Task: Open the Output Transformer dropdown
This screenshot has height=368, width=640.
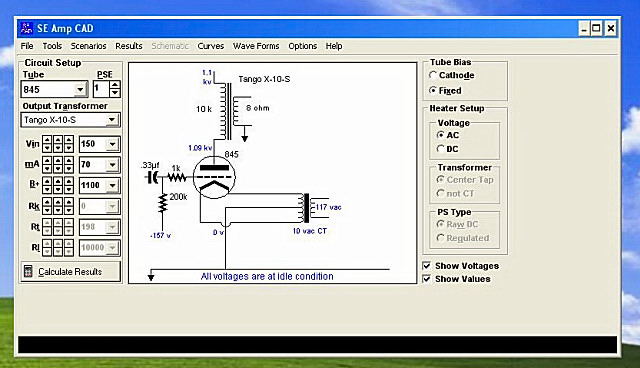Action: tap(111, 120)
